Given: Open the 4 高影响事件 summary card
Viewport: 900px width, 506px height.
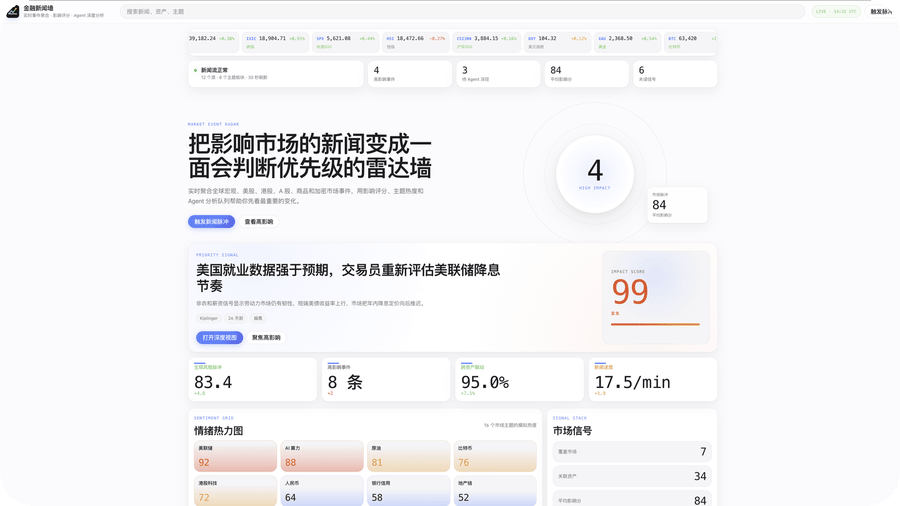Looking at the screenshot, I should (409, 74).
